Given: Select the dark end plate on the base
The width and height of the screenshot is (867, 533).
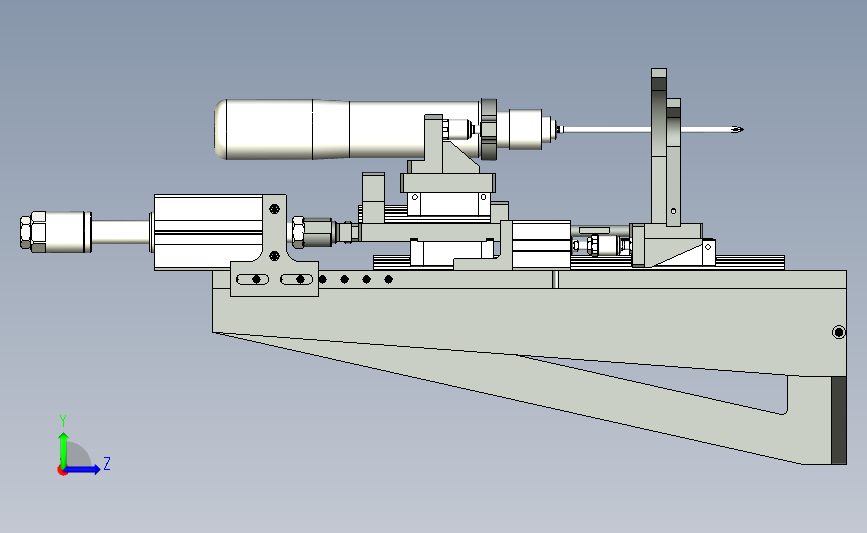Looking at the screenshot, I should [839, 420].
